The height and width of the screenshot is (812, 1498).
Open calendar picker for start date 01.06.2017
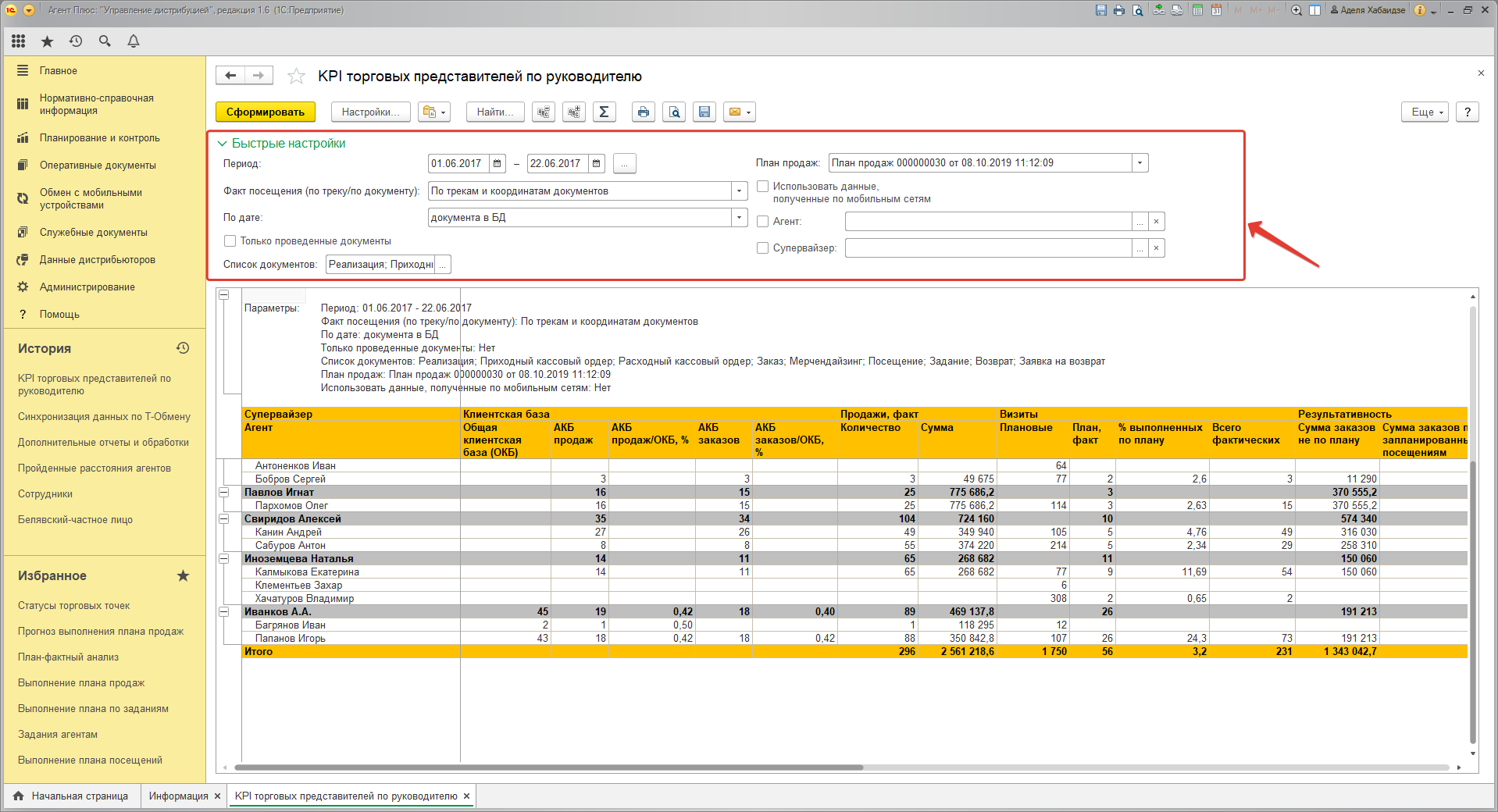tap(498, 163)
